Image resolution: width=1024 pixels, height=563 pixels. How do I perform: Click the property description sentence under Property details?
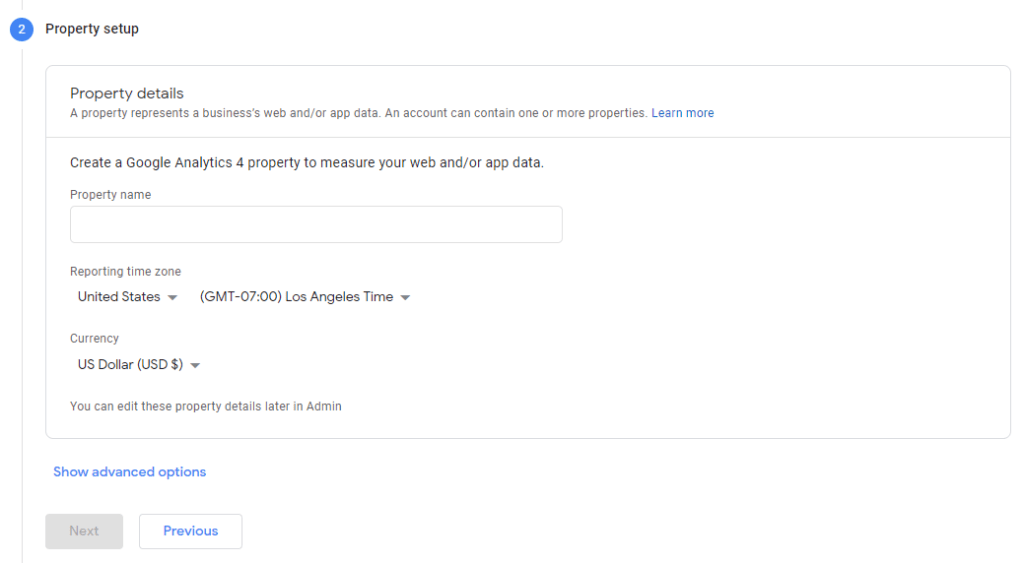point(359,113)
